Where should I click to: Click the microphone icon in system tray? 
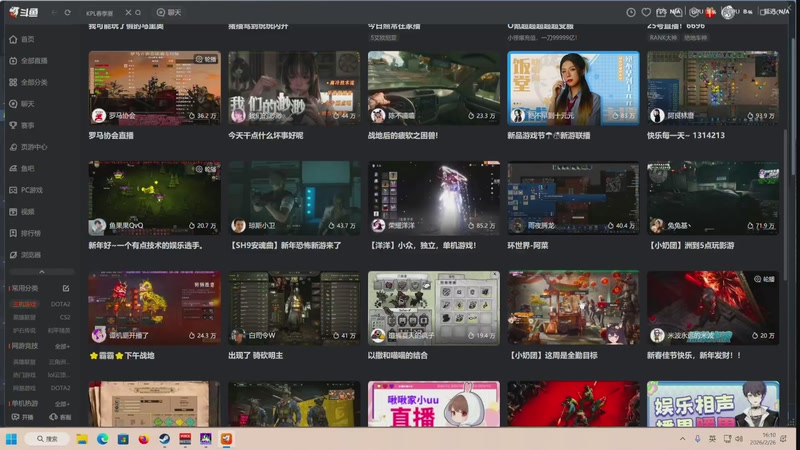pos(697,439)
